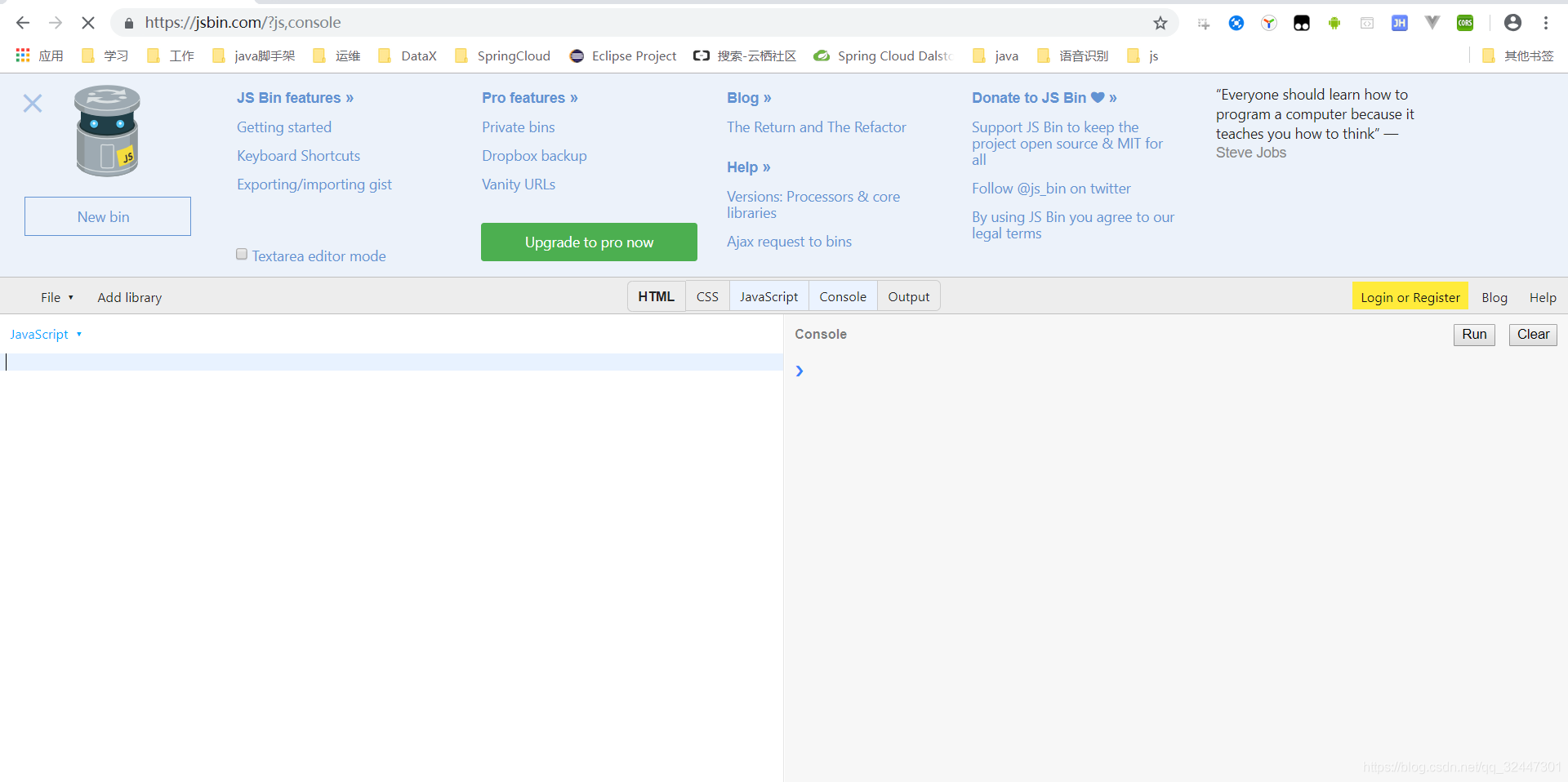Click the JS Bin robot logo
The image size is (1568, 782).
point(107,131)
